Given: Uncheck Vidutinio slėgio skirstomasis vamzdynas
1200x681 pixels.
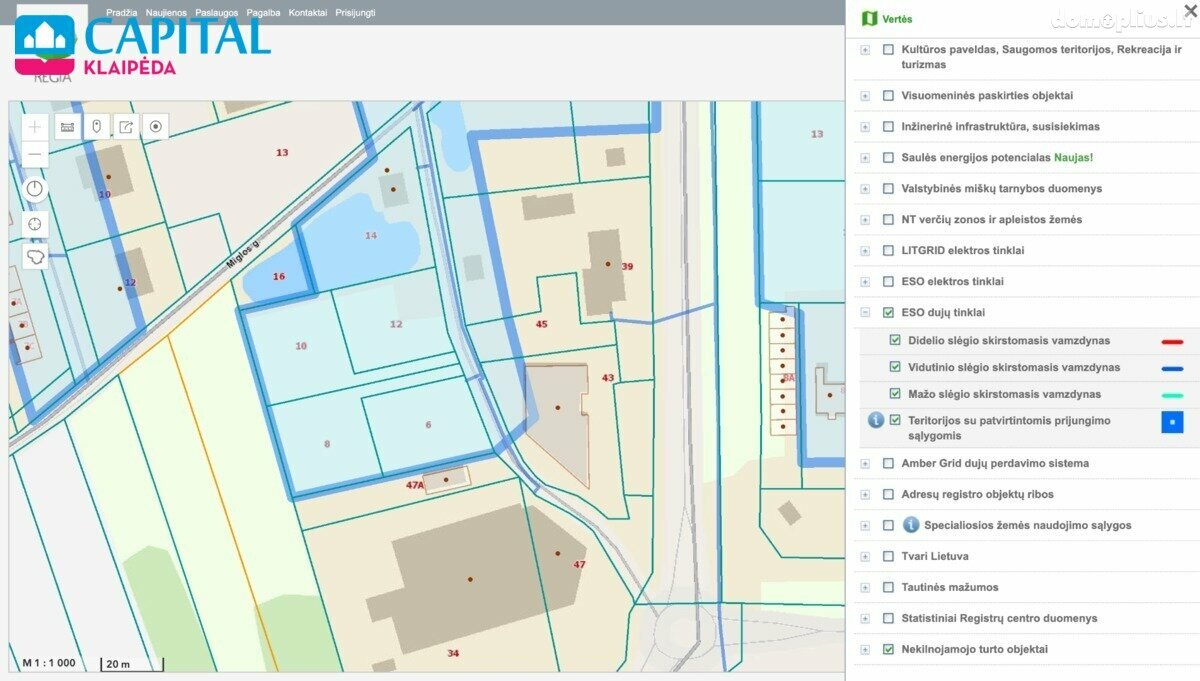Looking at the screenshot, I should [895, 368].
